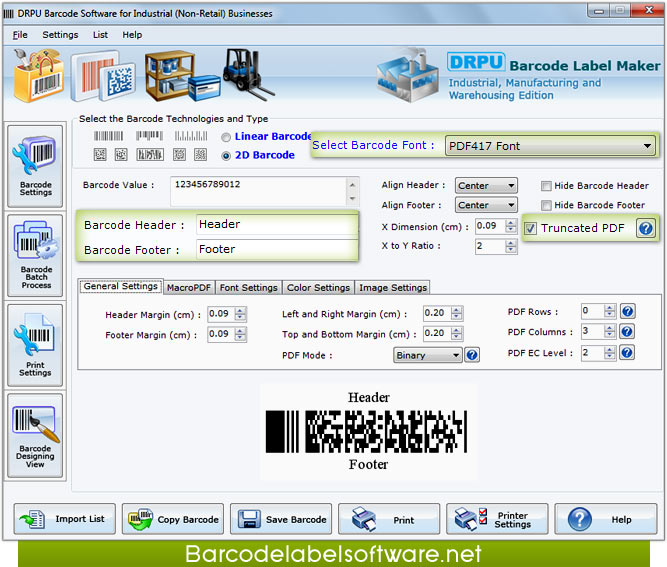
Task: Switch to the Image Settings tab
Action: pos(393,288)
